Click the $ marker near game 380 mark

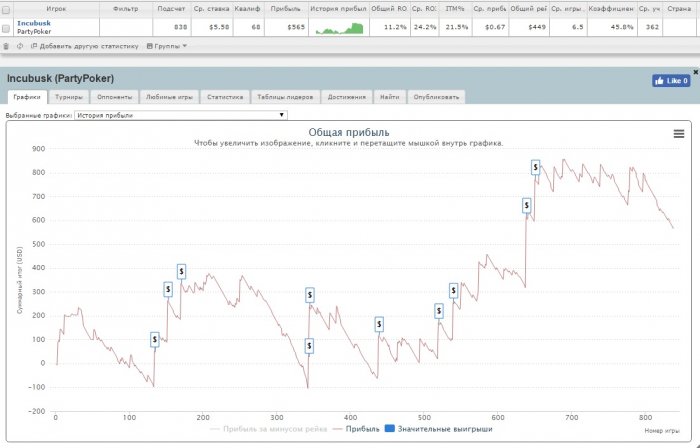[x=379, y=324]
